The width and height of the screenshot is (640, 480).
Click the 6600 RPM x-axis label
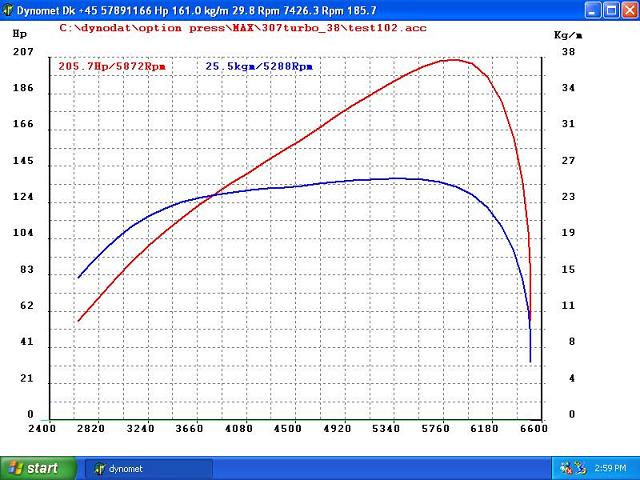[x=534, y=429]
